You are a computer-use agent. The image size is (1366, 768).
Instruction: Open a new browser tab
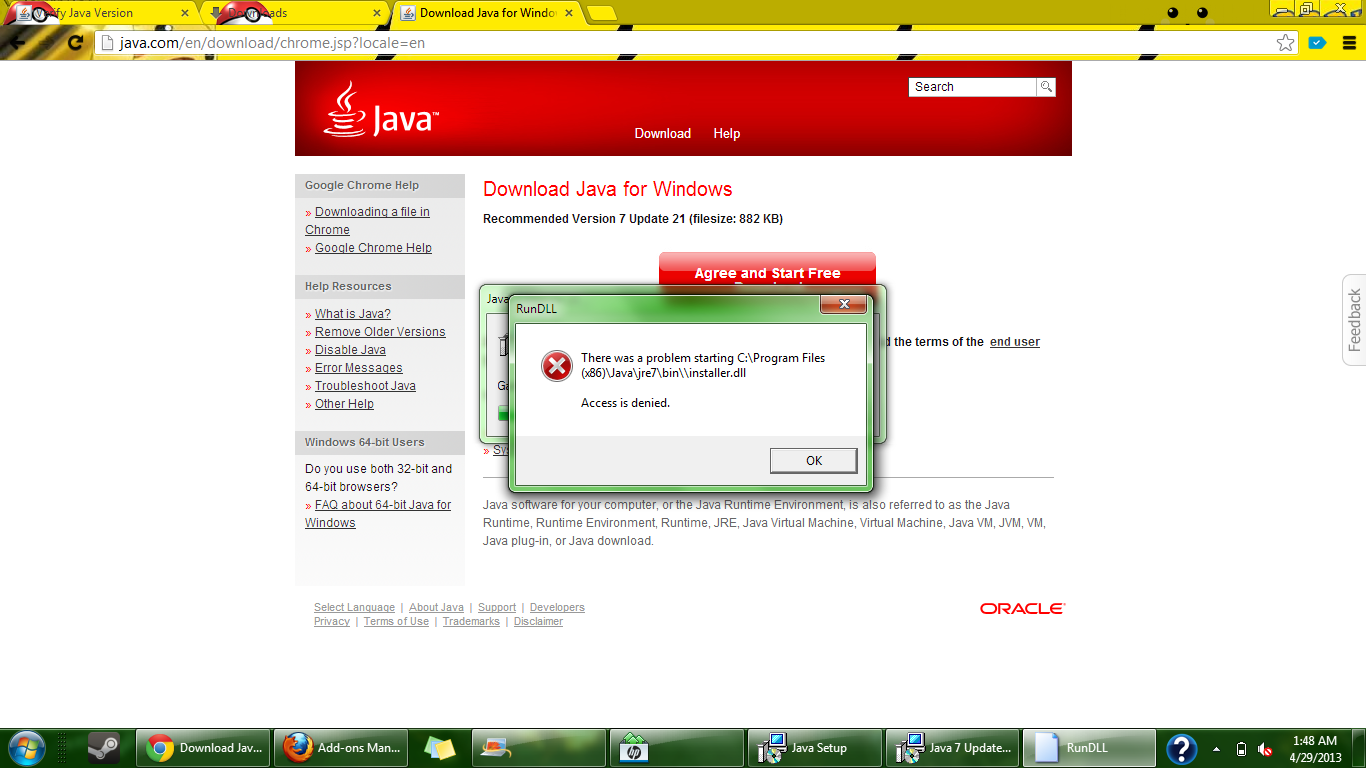pyautogui.click(x=601, y=13)
